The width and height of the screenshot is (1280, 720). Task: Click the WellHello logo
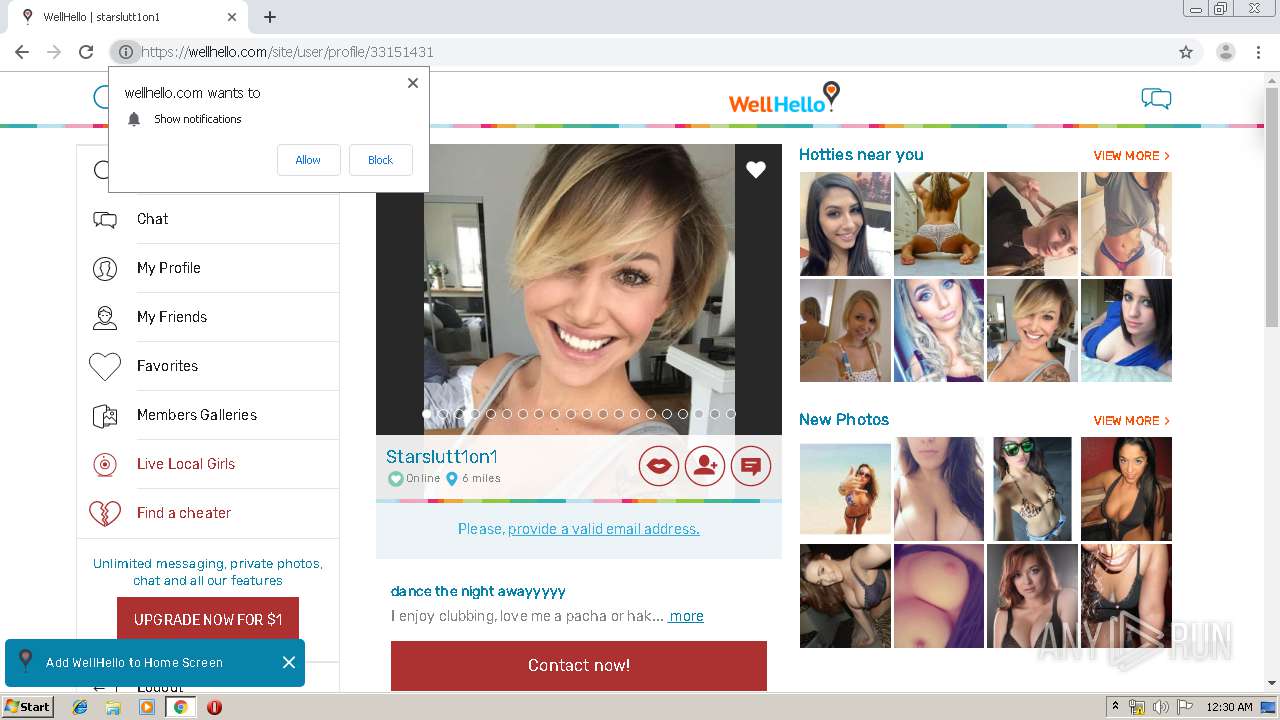click(x=784, y=98)
